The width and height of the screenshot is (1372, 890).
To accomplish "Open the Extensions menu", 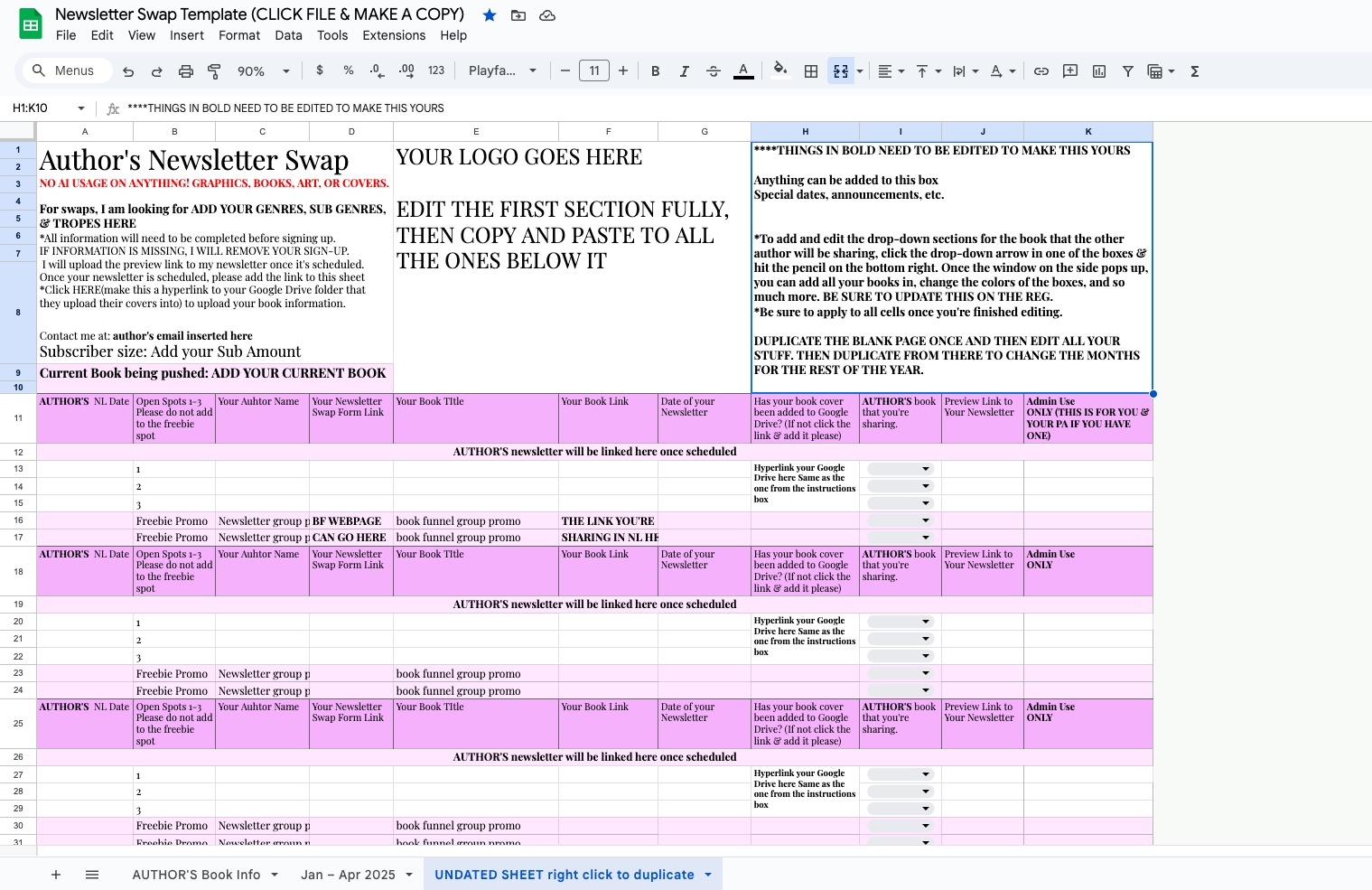I will 394,35.
